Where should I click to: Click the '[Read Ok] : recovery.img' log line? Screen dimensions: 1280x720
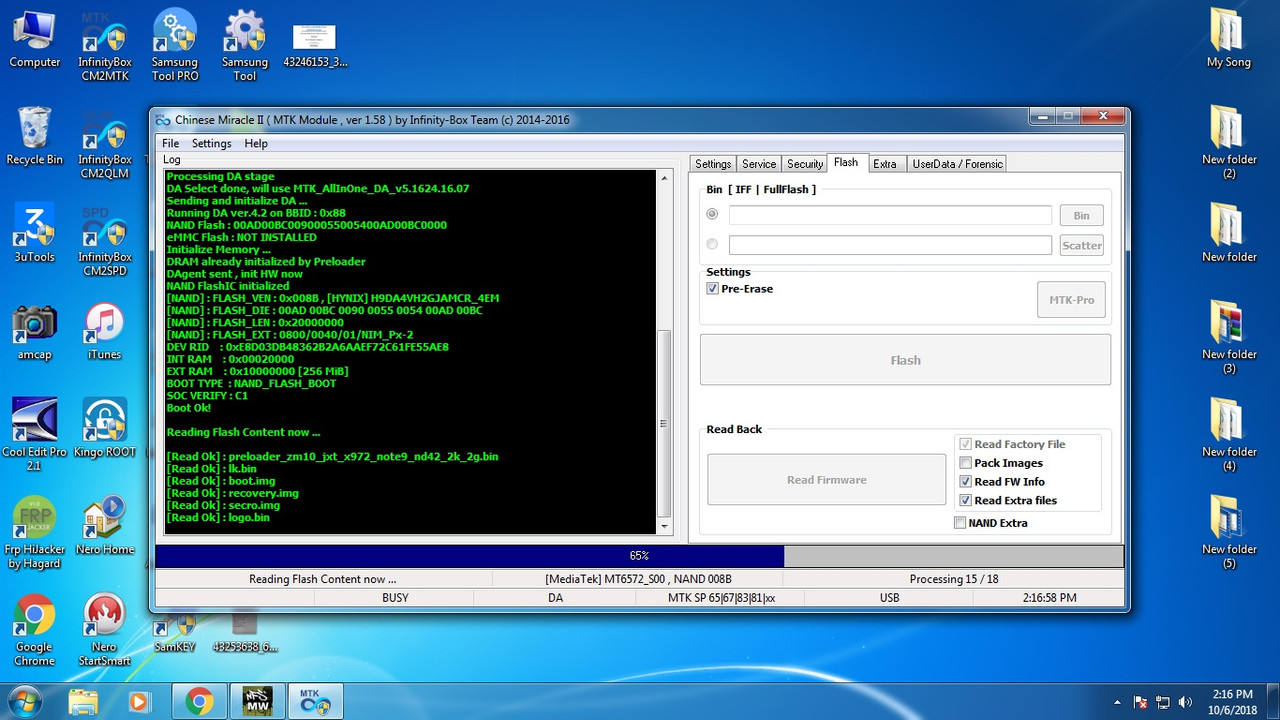233,493
